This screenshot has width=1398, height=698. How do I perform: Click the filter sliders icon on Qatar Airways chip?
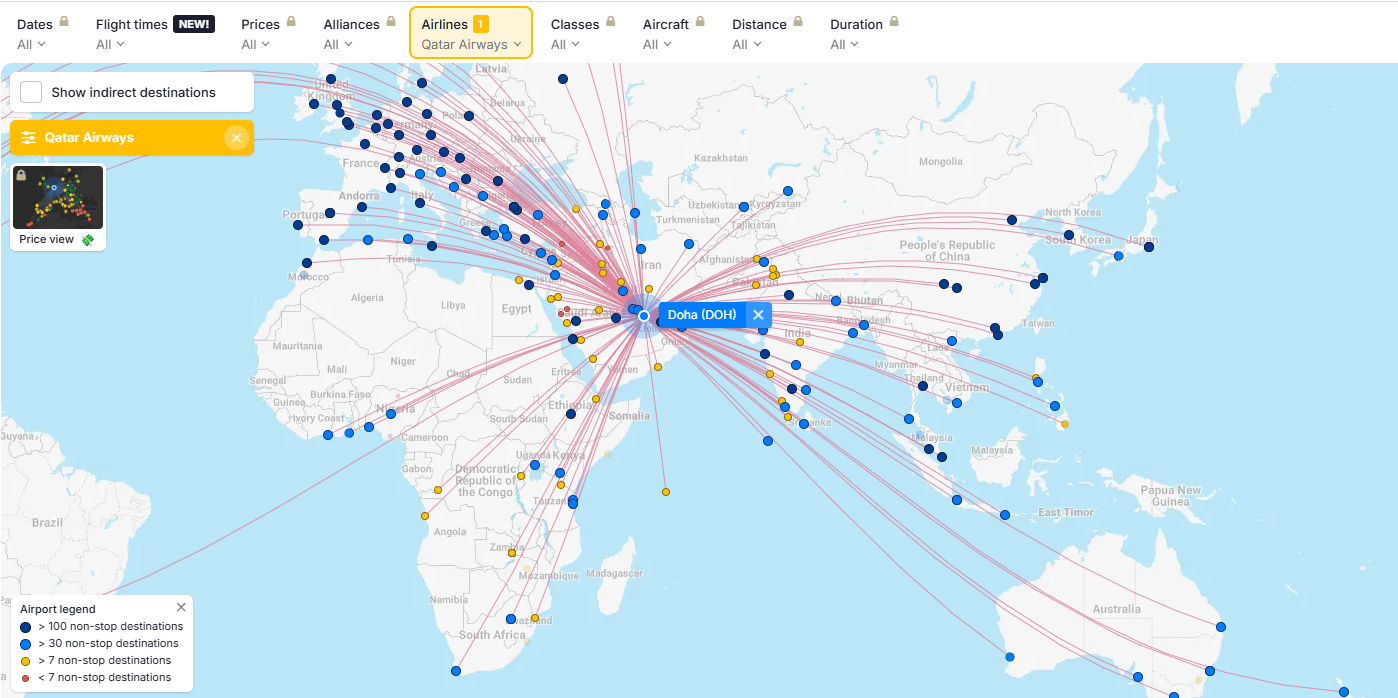28,138
